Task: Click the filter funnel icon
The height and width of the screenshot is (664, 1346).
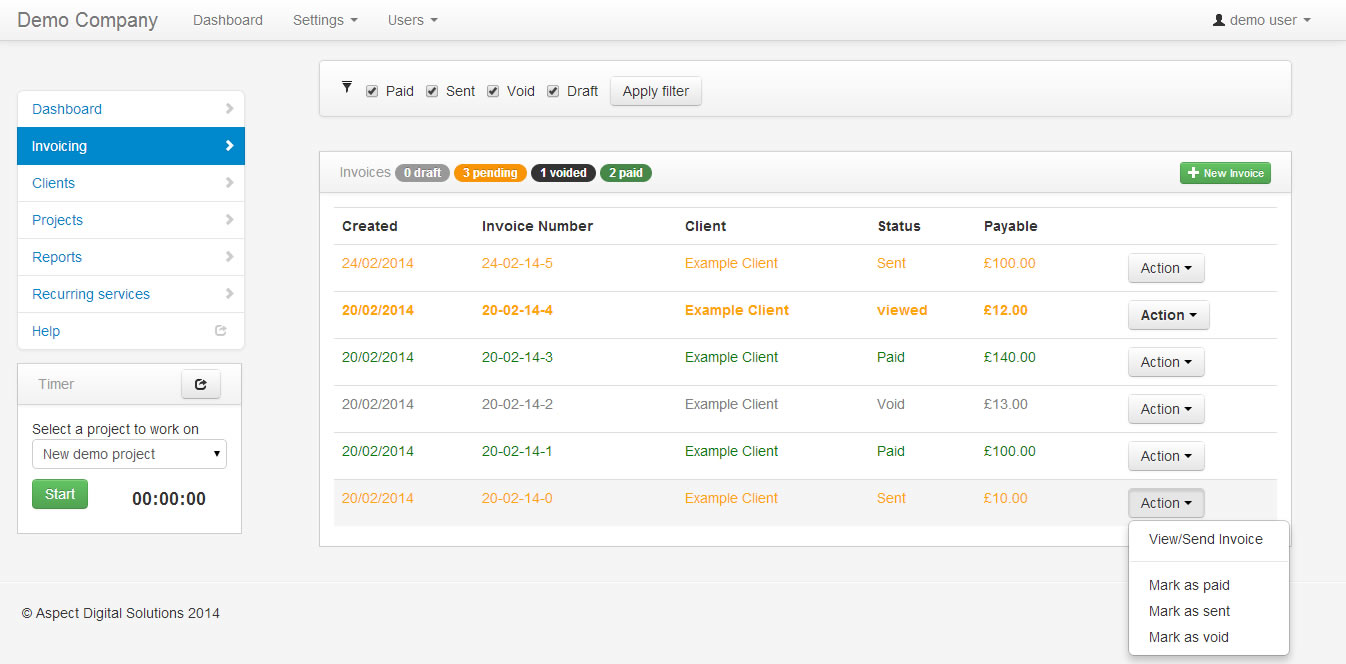Action: pos(347,88)
